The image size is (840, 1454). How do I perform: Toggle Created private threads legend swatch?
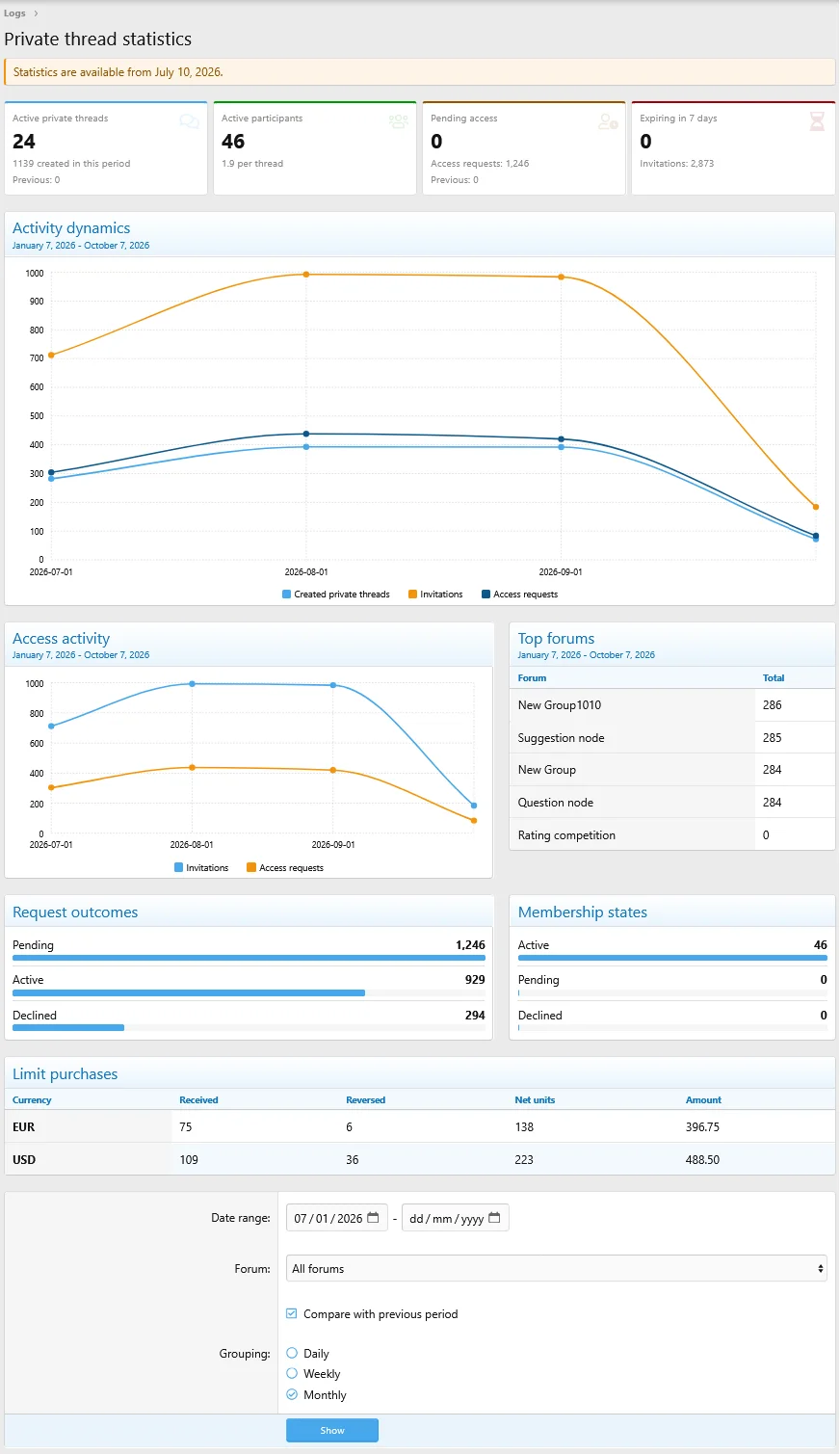coord(286,595)
